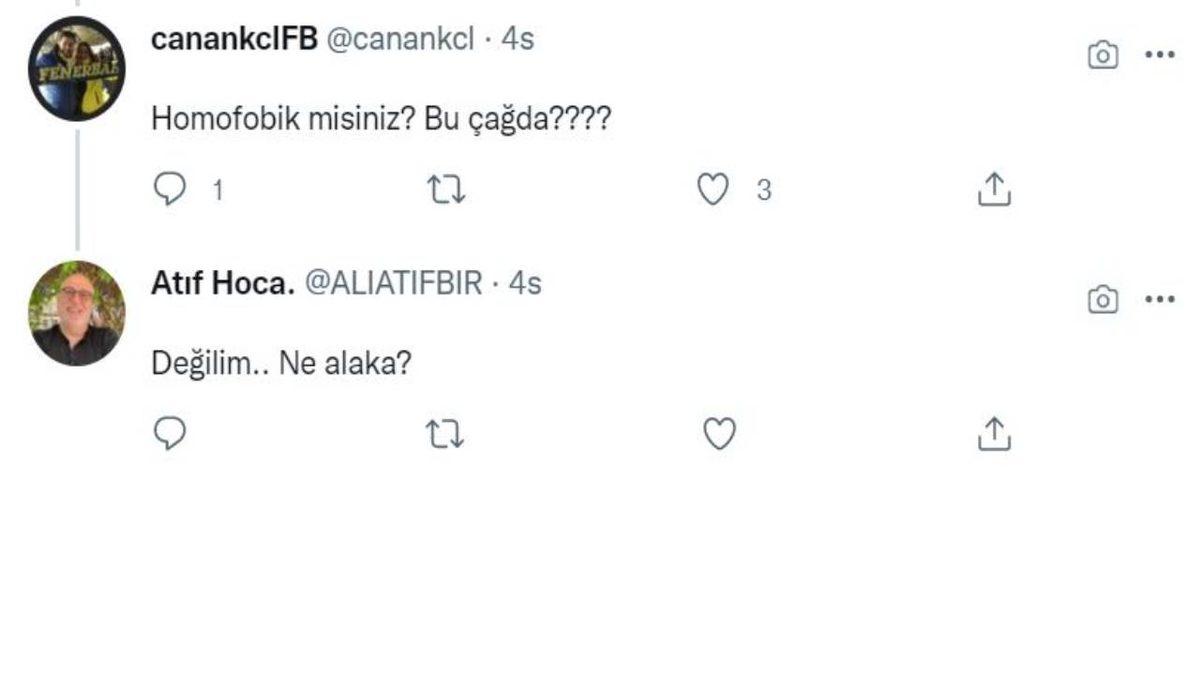Retweet the "Homofobik misiniz?" tweet
1200x675 pixels.
tap(447, 188)
